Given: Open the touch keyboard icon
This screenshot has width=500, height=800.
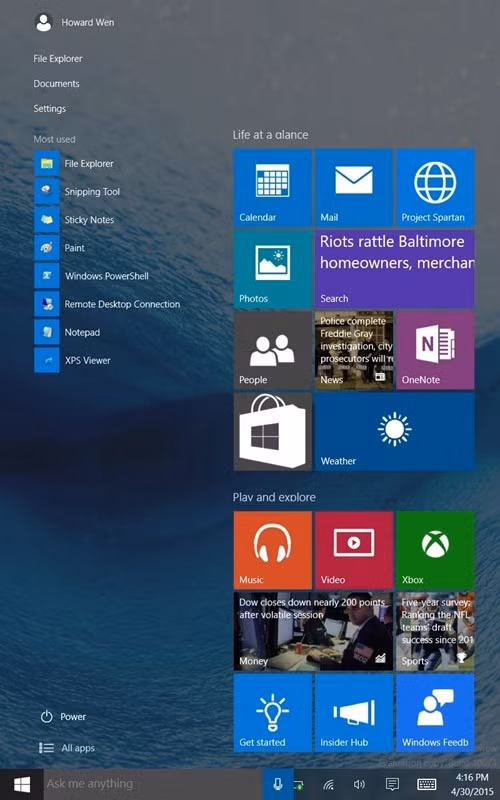Looking at the screenshot, I should tap(426, 784).
